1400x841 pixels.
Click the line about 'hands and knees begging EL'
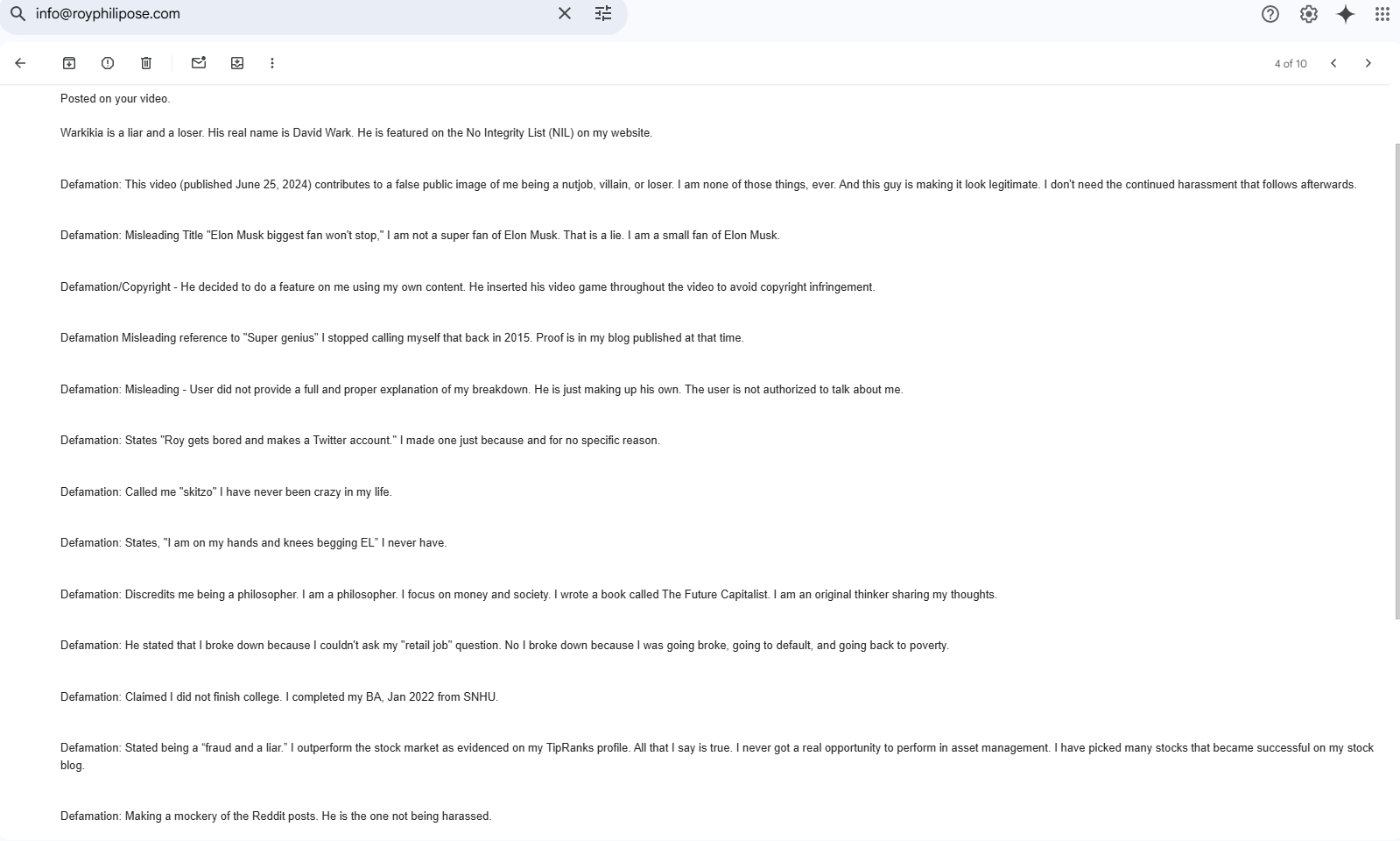click(x=254, y=543)
